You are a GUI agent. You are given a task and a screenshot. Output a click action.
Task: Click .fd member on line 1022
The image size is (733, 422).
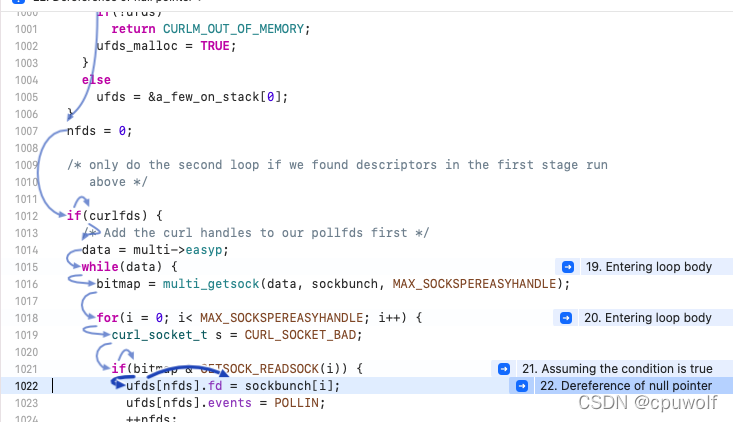(213, 386)
